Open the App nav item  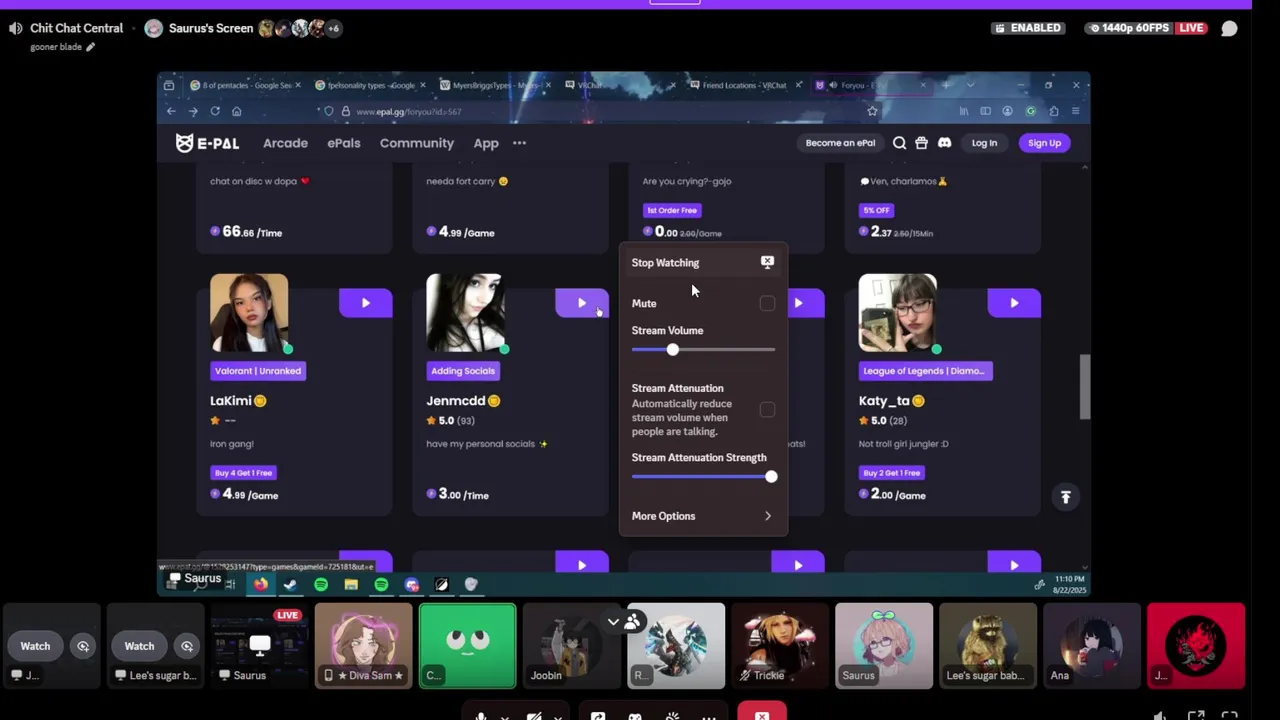pos(486,143)
